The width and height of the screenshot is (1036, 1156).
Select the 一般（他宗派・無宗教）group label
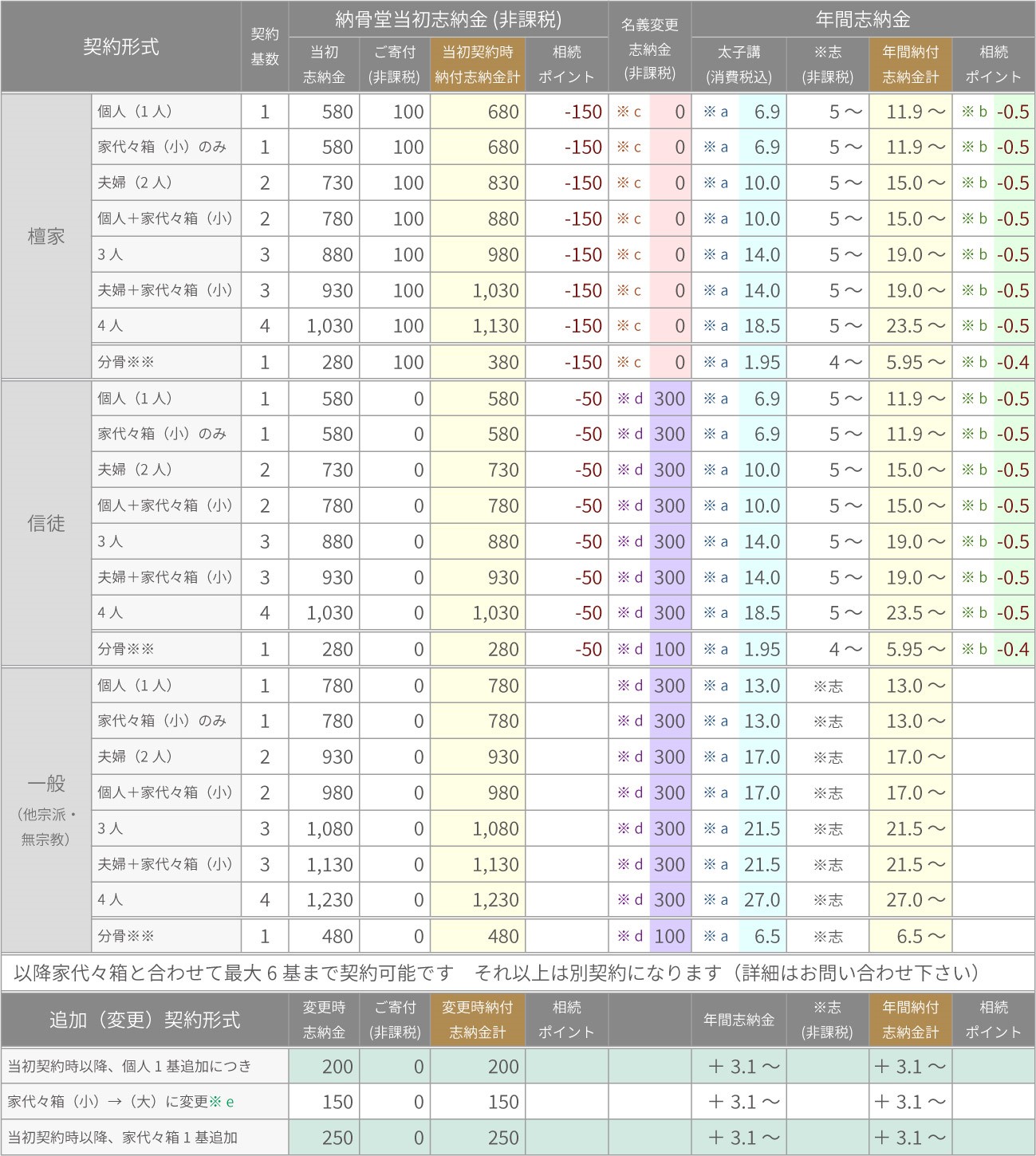46,810
